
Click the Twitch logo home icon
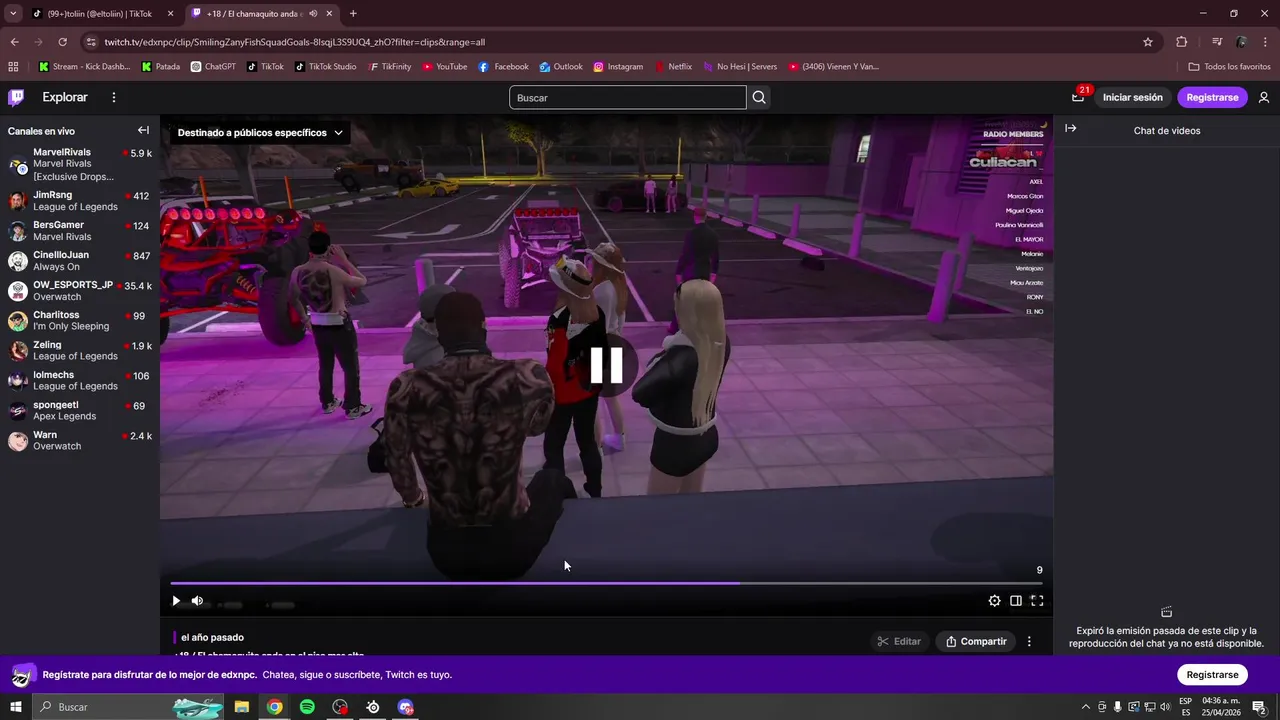point(16,97)
